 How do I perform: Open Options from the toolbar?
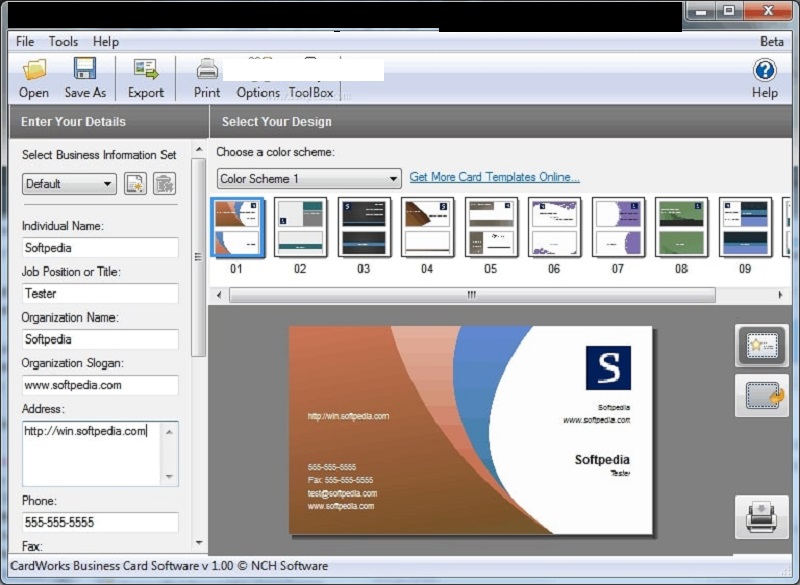pyautogui.click(x=258, y=92)
